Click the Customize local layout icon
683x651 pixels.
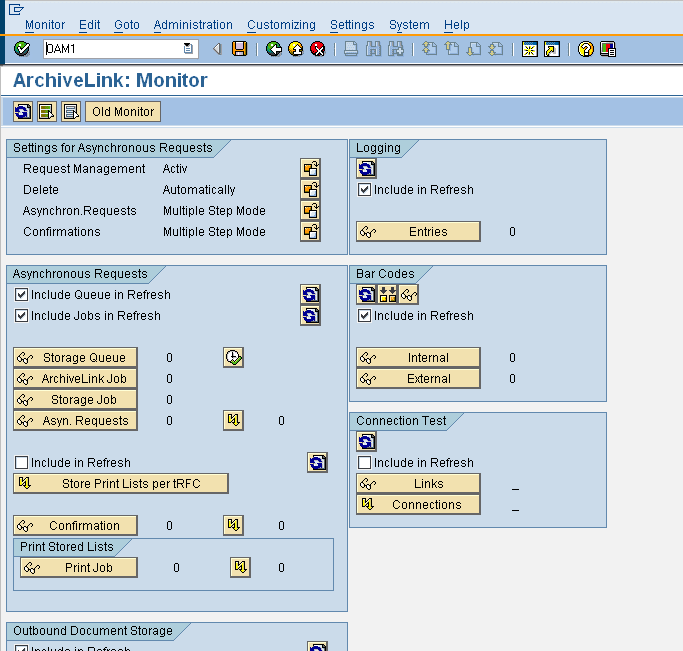click(x=608, y=49)
